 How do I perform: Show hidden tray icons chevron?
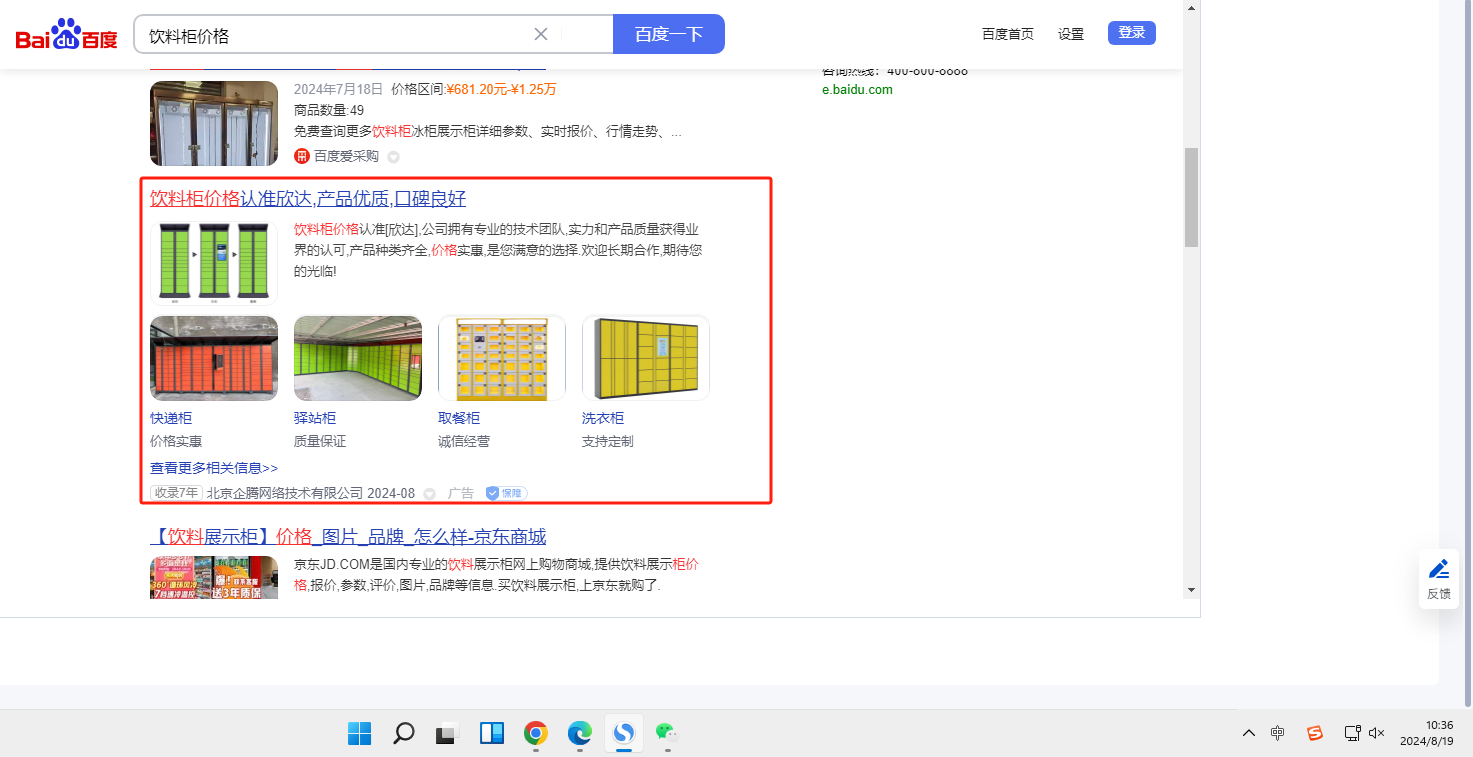(1249, 733)
